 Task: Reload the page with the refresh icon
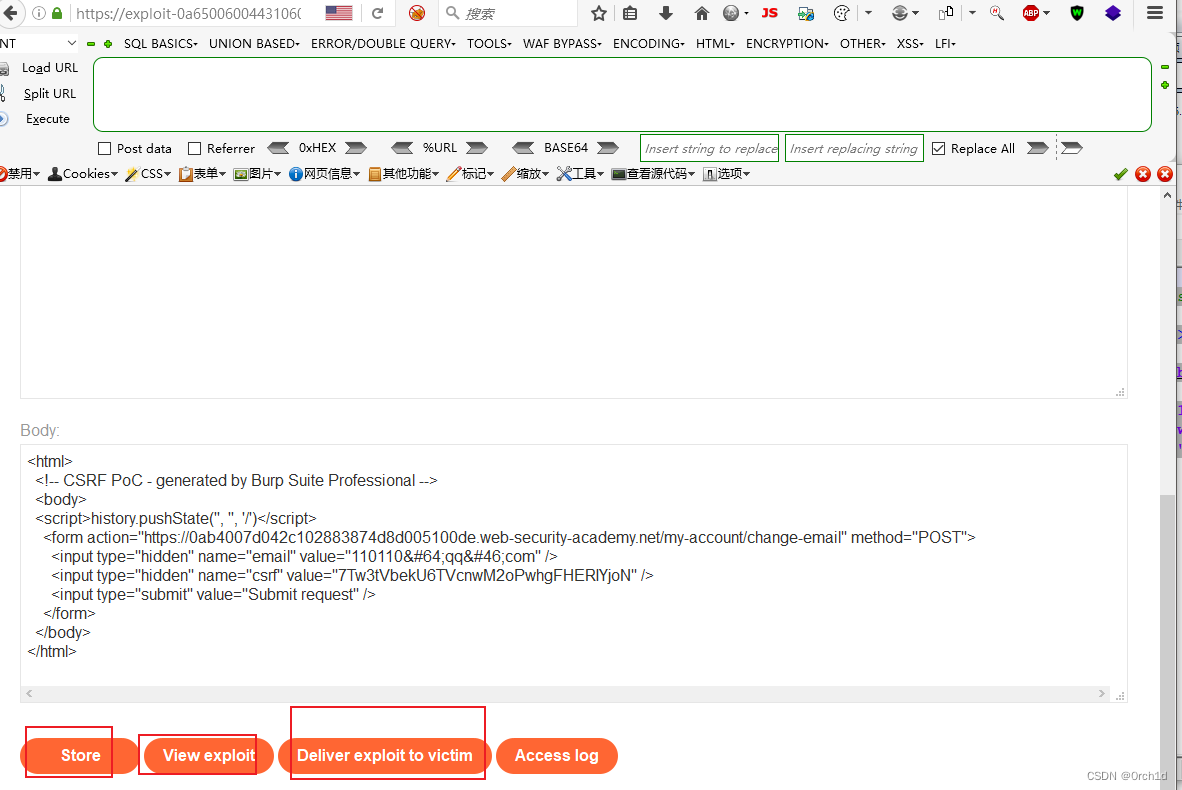pos(378,13)
